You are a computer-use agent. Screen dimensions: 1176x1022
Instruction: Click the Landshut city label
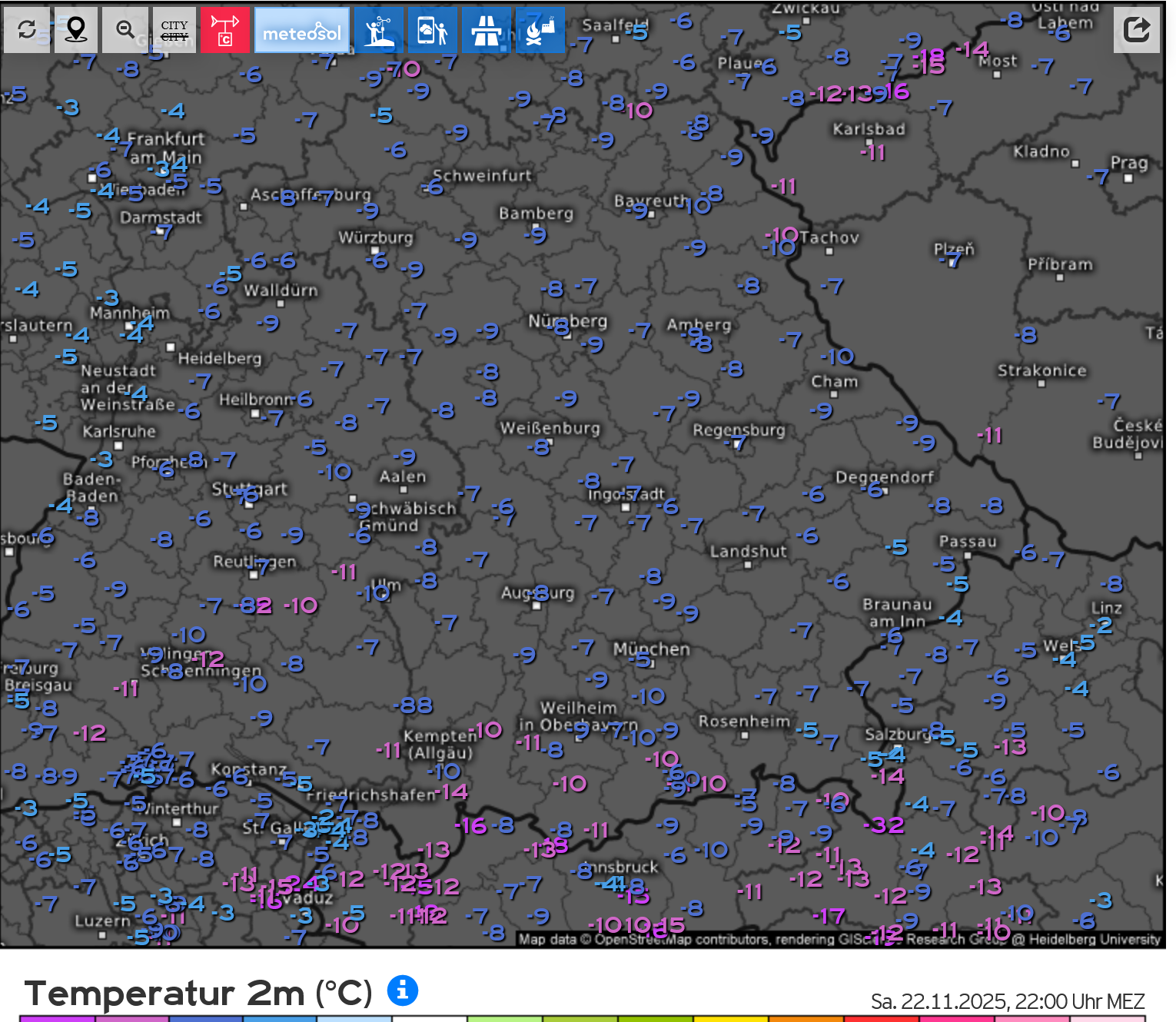(x=748, y=551)
